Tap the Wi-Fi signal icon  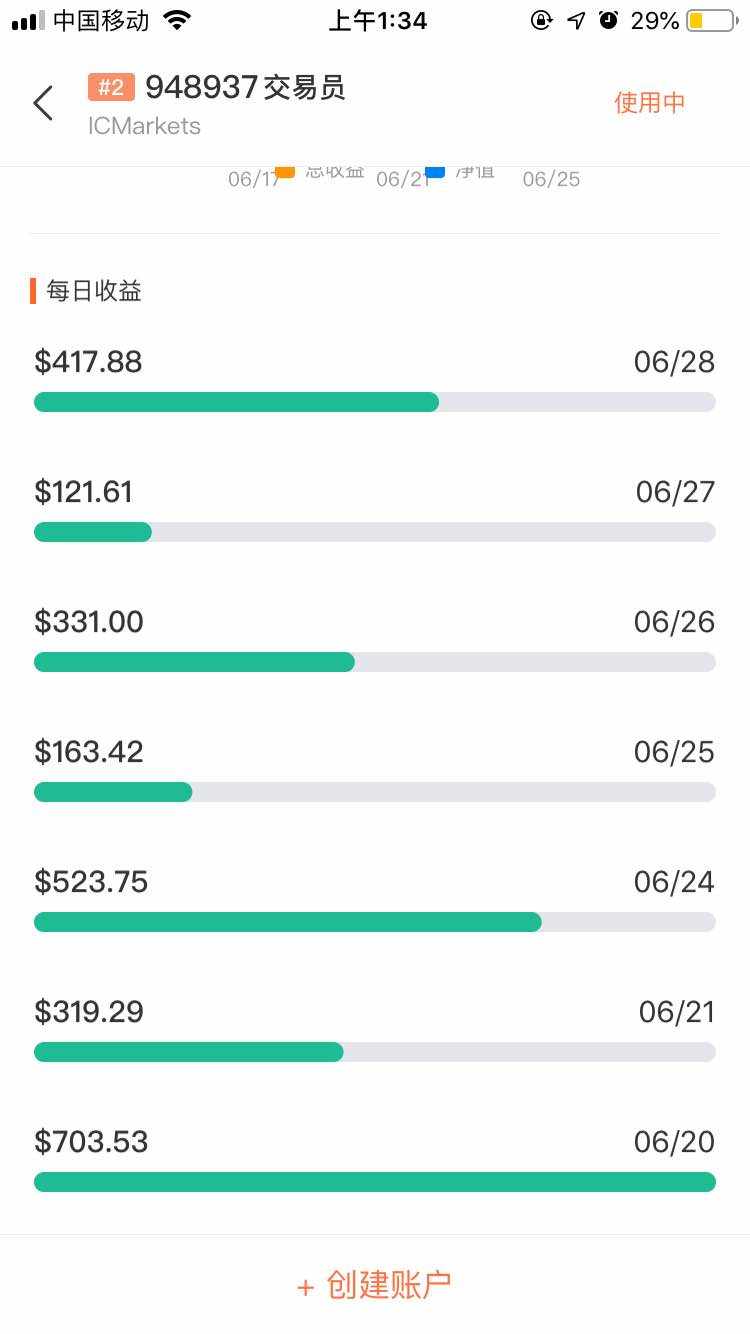(178, 20)
